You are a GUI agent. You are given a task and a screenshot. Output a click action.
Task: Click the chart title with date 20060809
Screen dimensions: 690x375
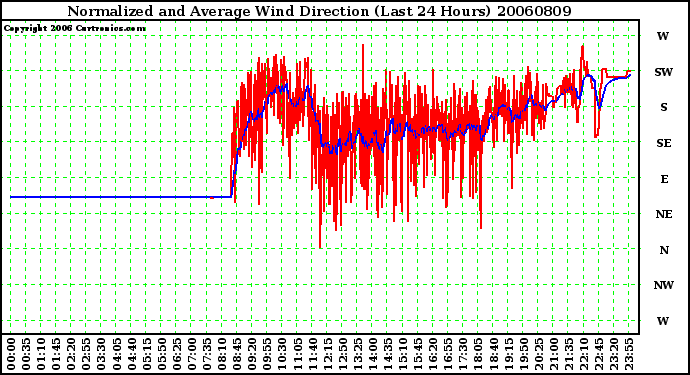point(319,11)
